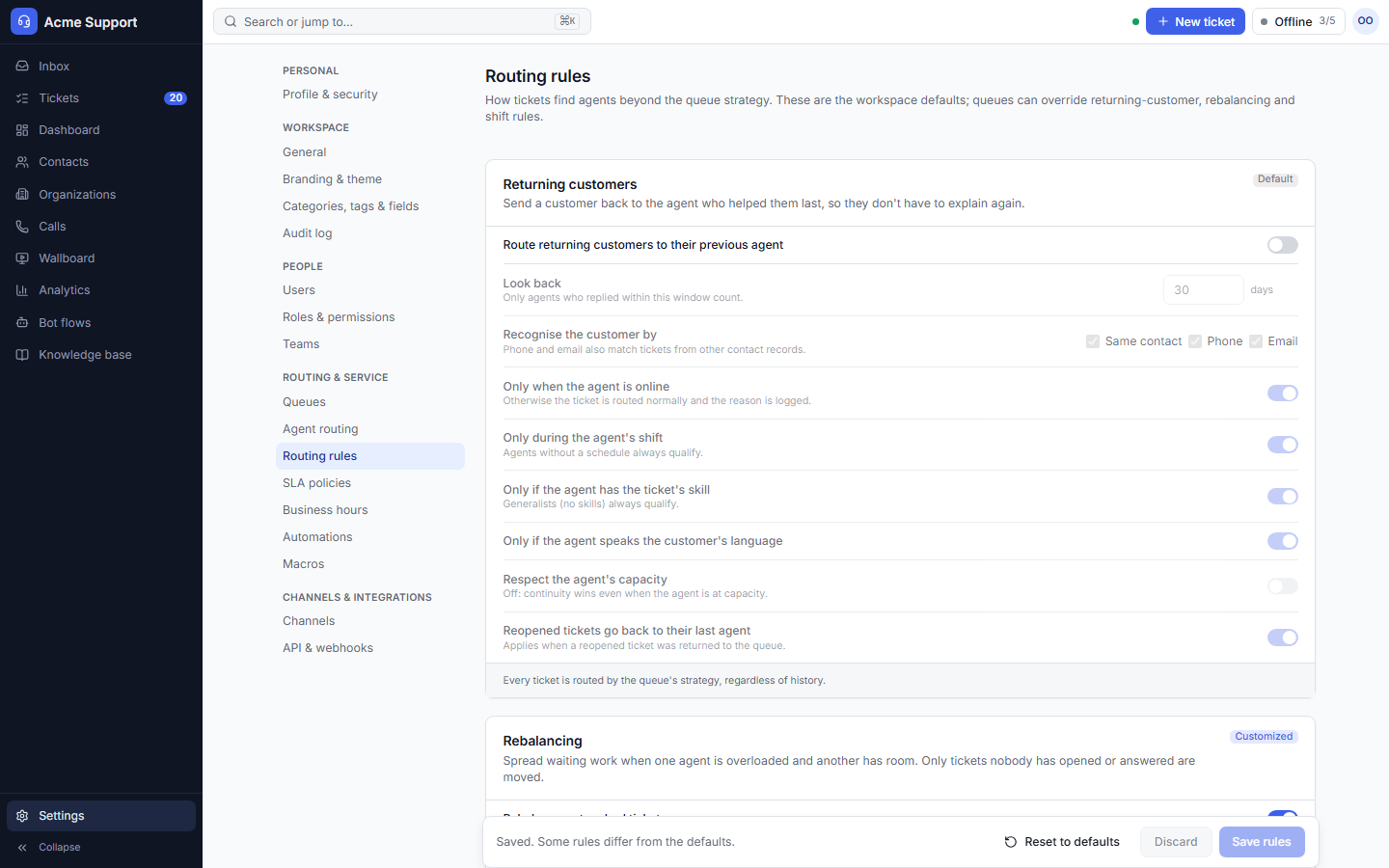Toggle 'Respect the agent's capacity' switch

coord(1283,586)
